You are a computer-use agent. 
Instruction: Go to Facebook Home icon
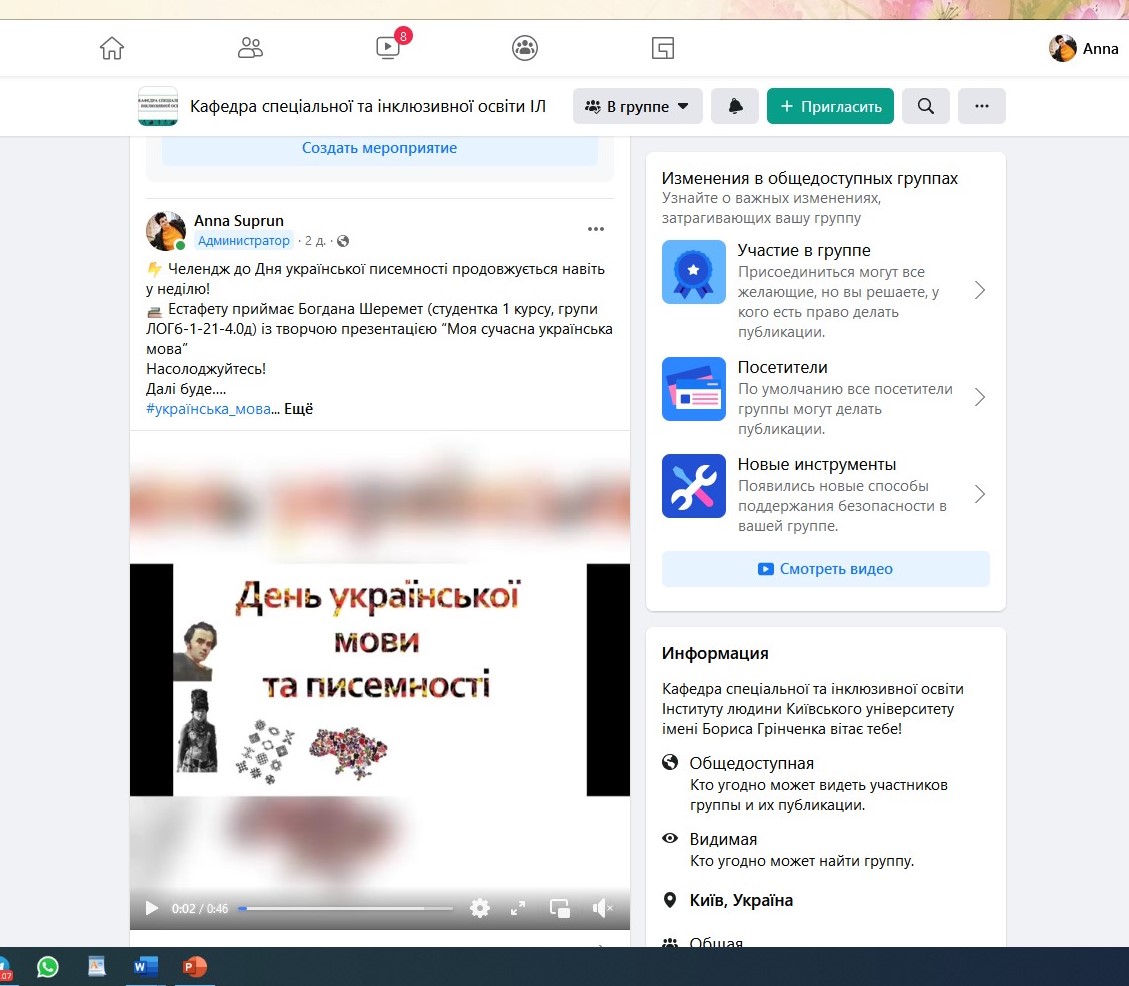(112, 48)
